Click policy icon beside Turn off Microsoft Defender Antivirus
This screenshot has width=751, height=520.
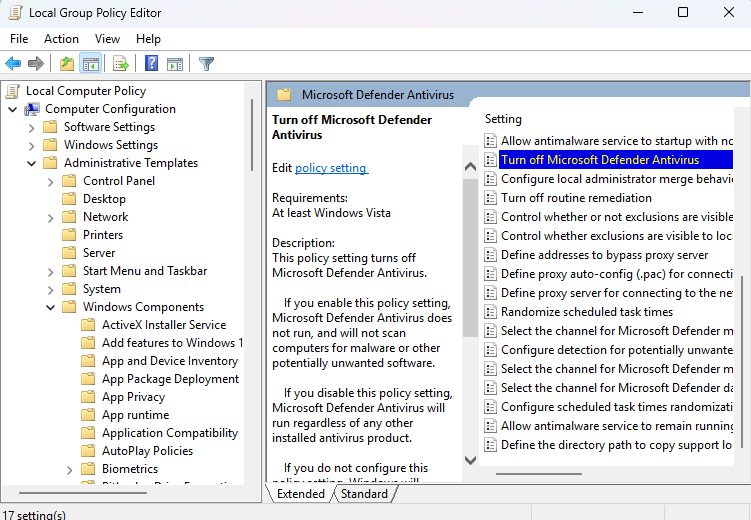tap(490, 160)
